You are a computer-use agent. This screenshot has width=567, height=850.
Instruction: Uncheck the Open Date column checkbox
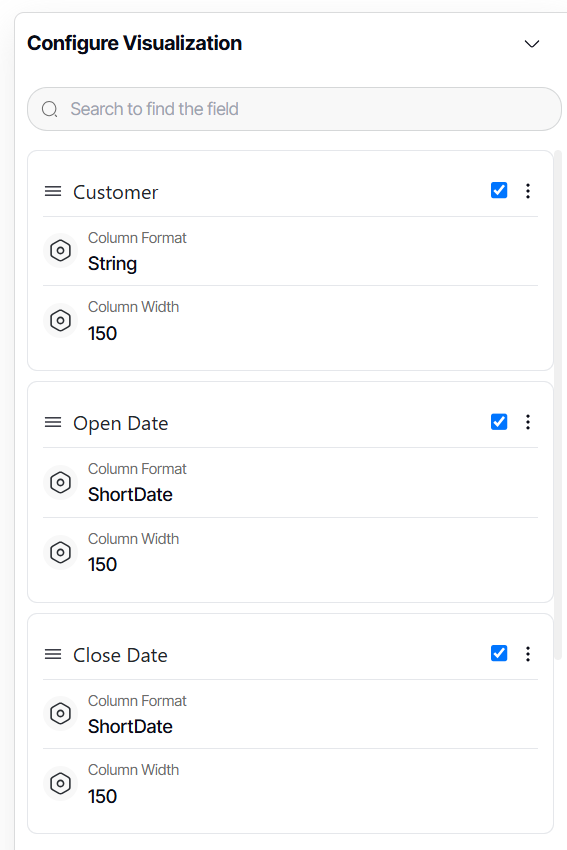coord(499,422)
